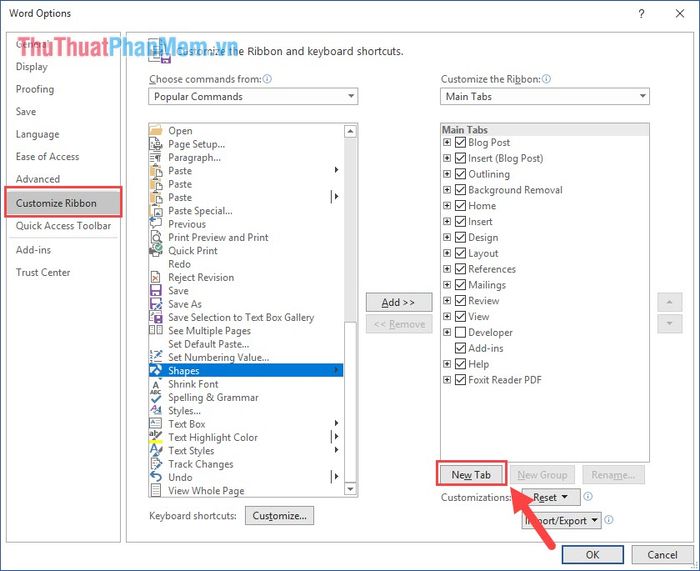
Task: Click the Spelling & Grammar icon
Action: pos(156,397)
